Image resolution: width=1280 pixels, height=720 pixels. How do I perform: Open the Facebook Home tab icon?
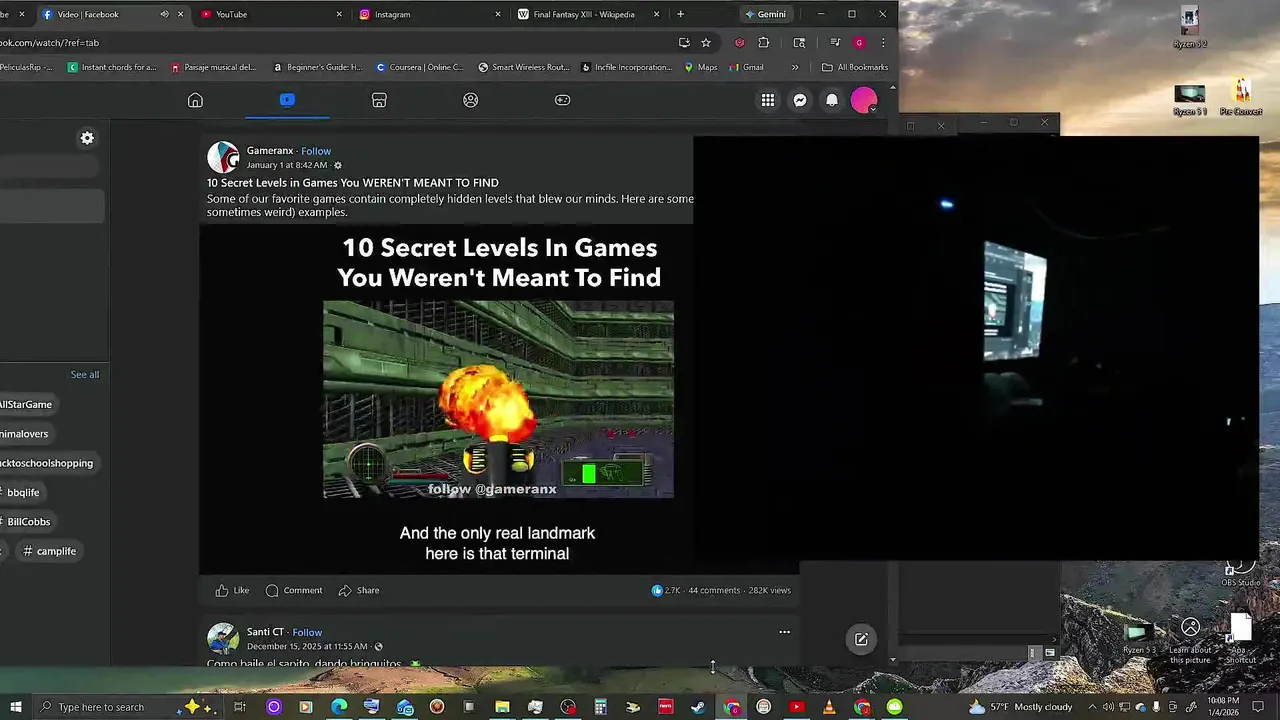(x=195, y=100)
